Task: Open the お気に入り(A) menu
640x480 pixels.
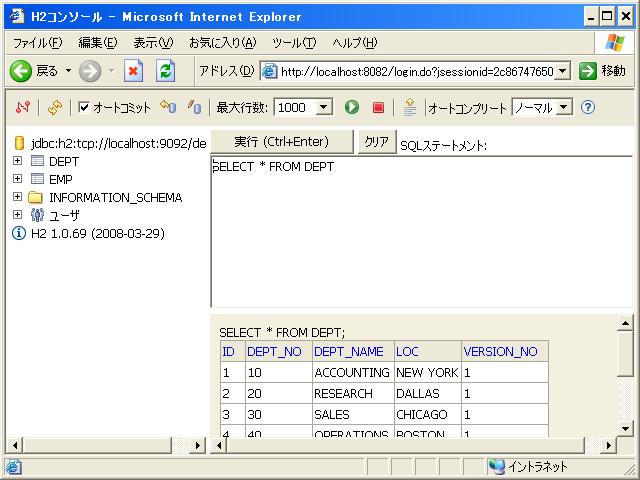Action: tap(222, 43)
